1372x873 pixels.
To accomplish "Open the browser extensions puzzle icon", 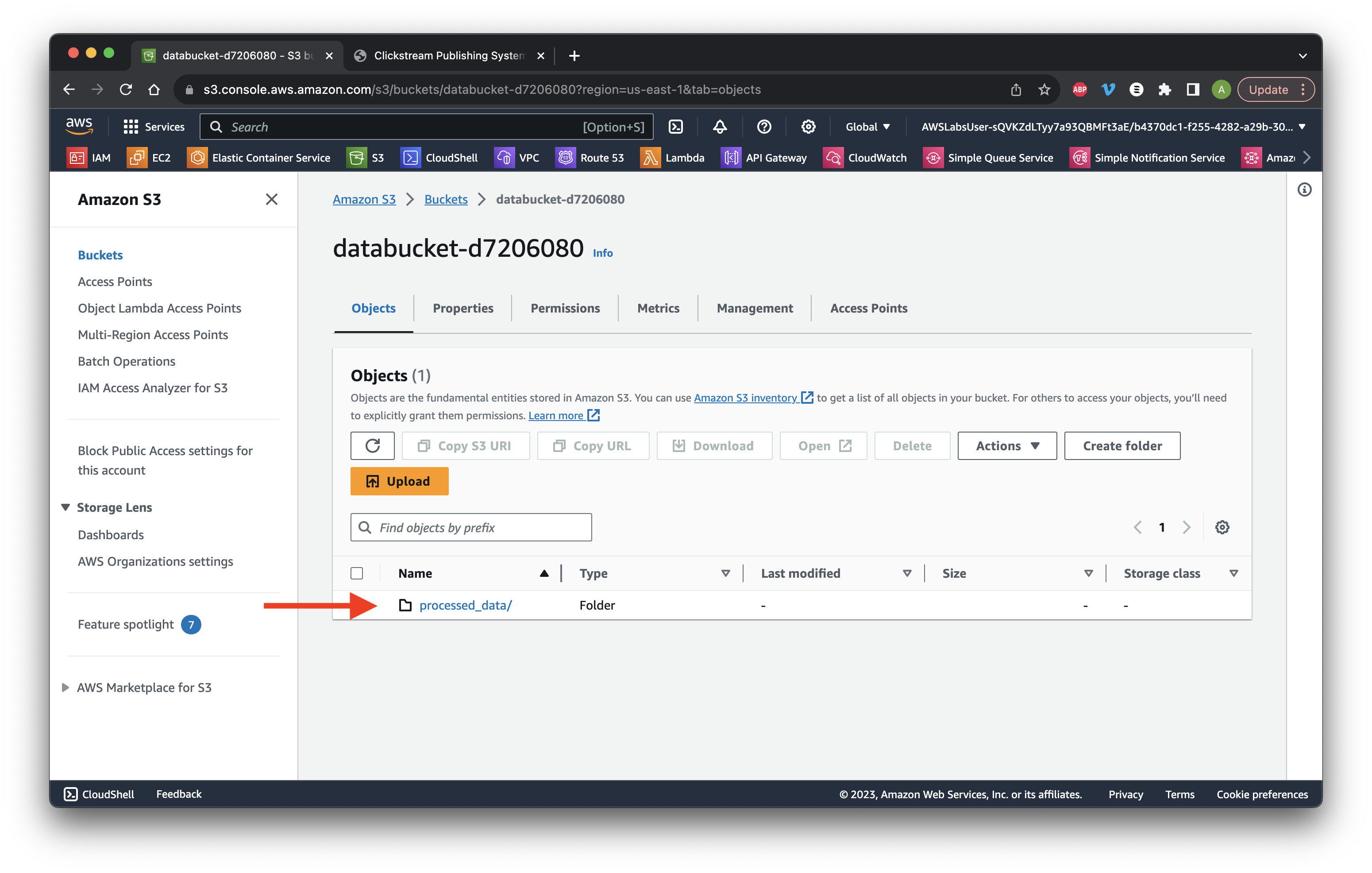I will 1164,89.
